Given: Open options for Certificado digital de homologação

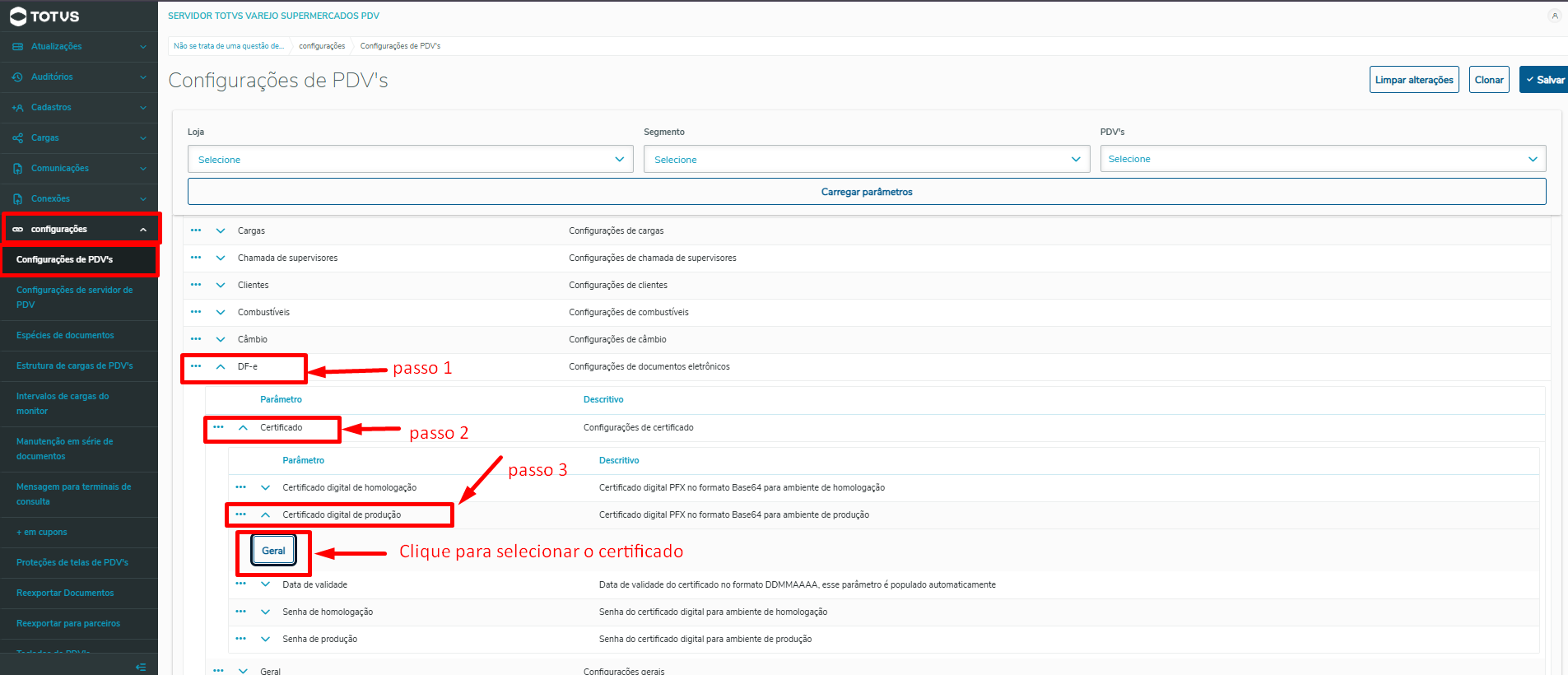Looking at the screenshot, I should coord(240,487).
